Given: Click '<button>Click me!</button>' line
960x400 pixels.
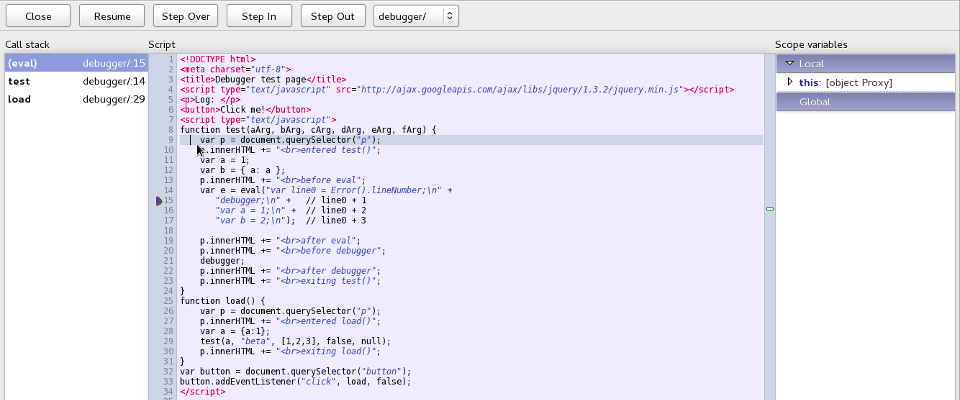Looking at the screenshot, I should coord(246,110).
